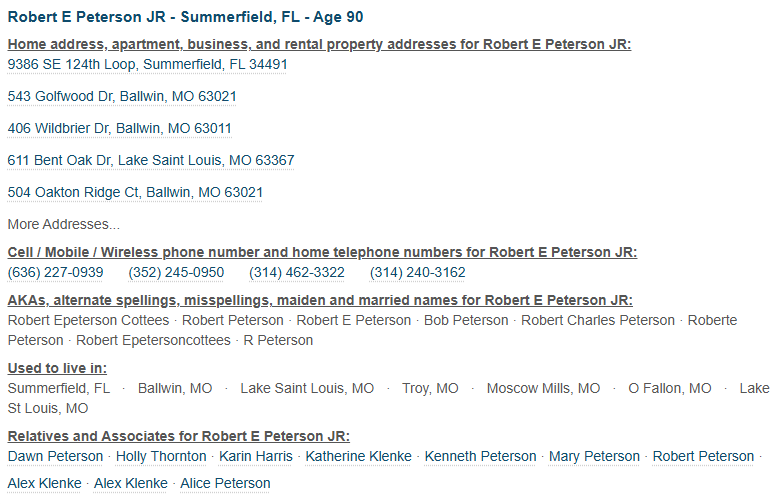Image resolution: width=778 pixels, height=504 pixels.
Task: Open relative Dawn Peterson's profile
Action: [x=55, y=456]
